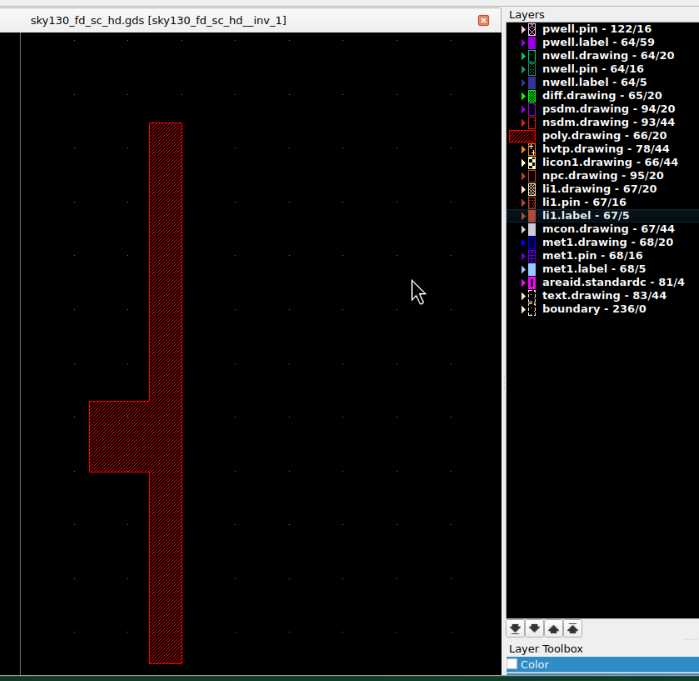Click the poly.drawing layer pattern icon
Viewport: 699px width, 681px height.
tap(522, 136)
